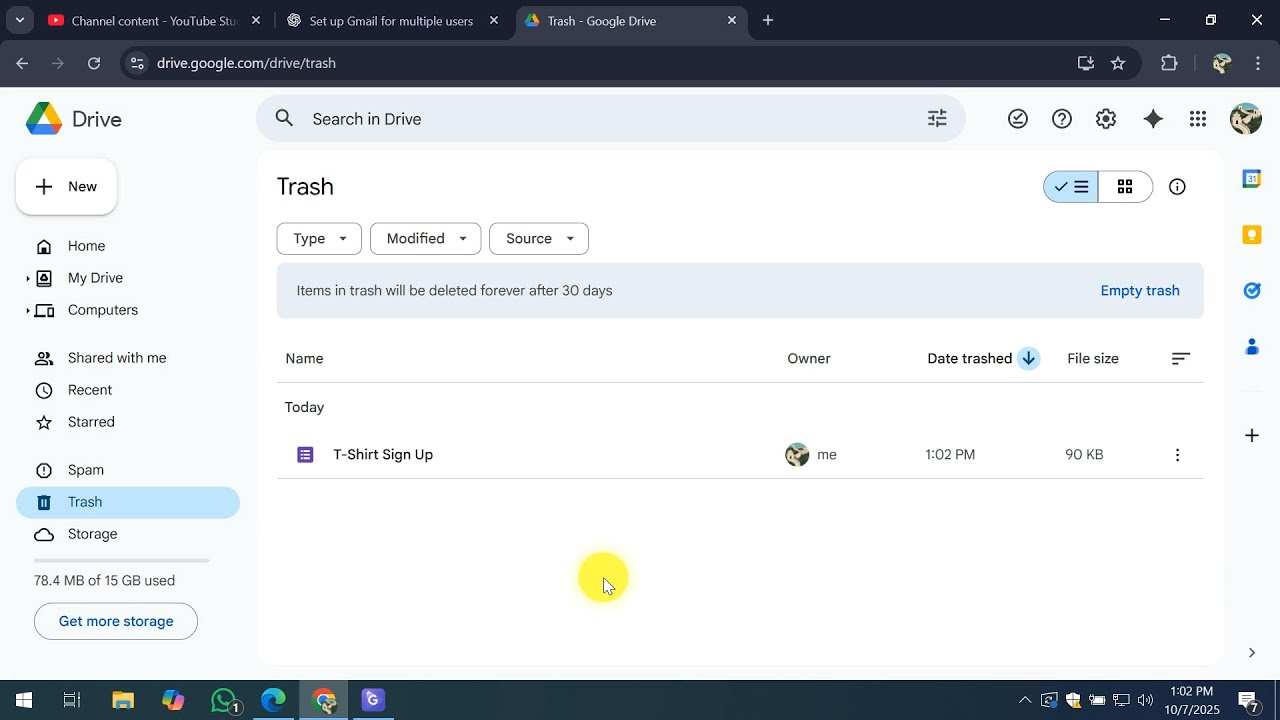The height and width of the screenshot is (720, 1280).
Task: Open the Storage section
Action: click(x=128, y=534)
